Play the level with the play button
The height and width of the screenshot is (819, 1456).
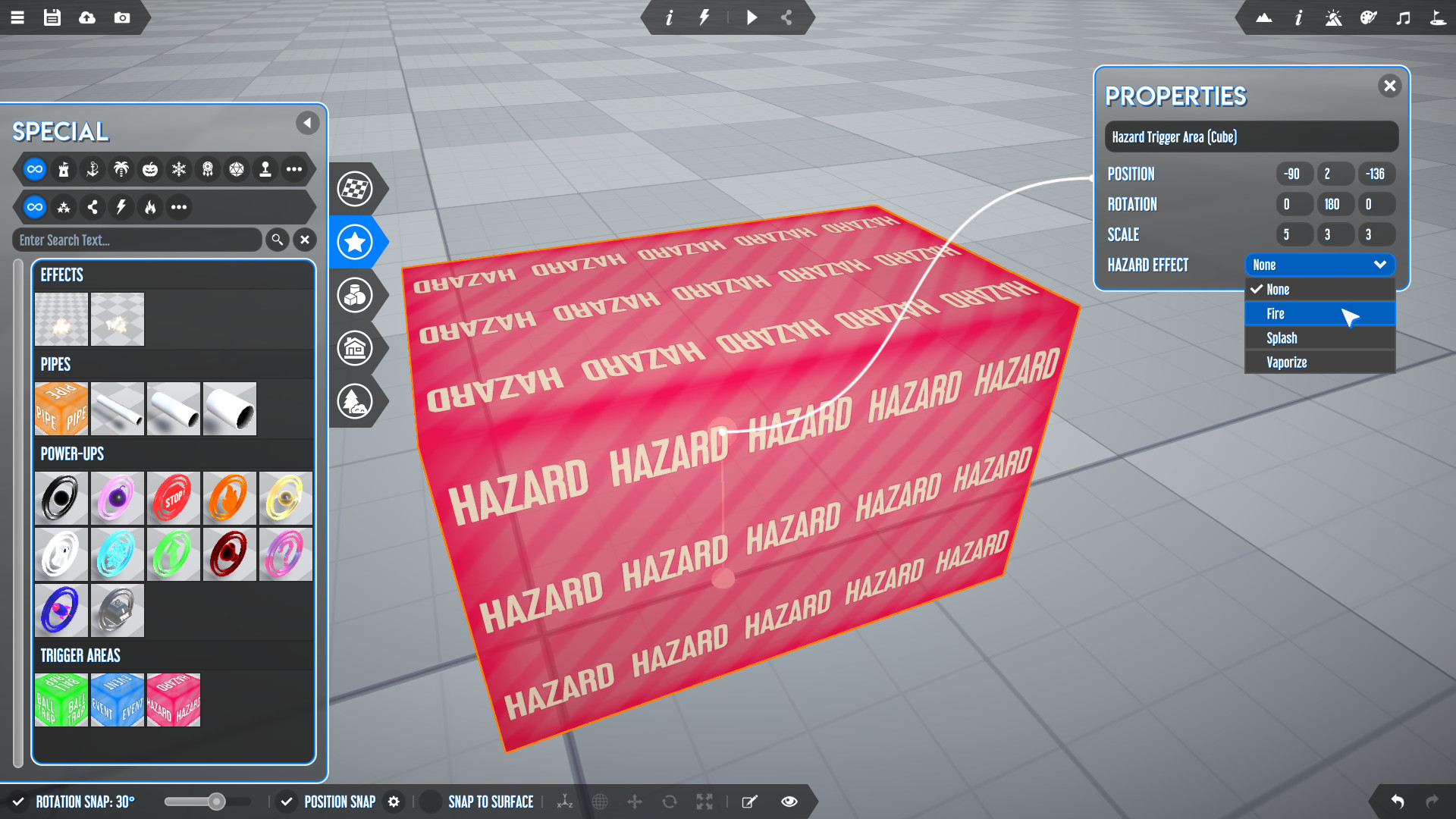[752, 17]
